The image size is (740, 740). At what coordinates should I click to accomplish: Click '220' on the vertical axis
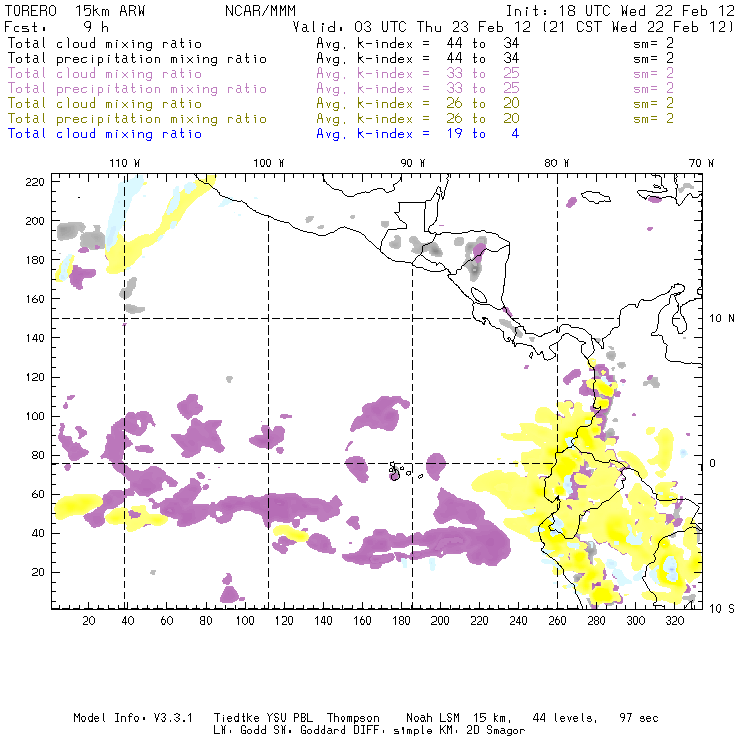point(35,182)
